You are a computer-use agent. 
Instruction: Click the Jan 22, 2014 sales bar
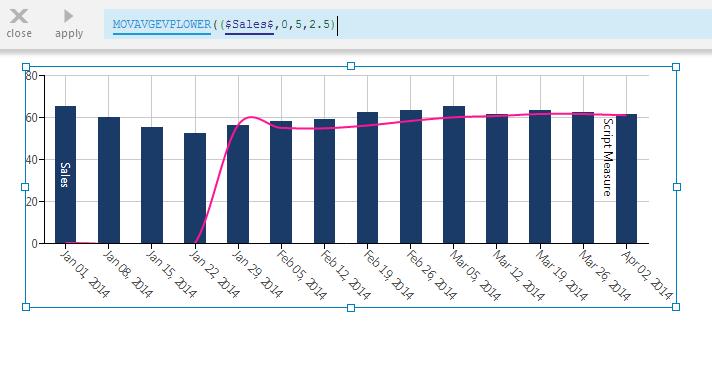(195, 188)
